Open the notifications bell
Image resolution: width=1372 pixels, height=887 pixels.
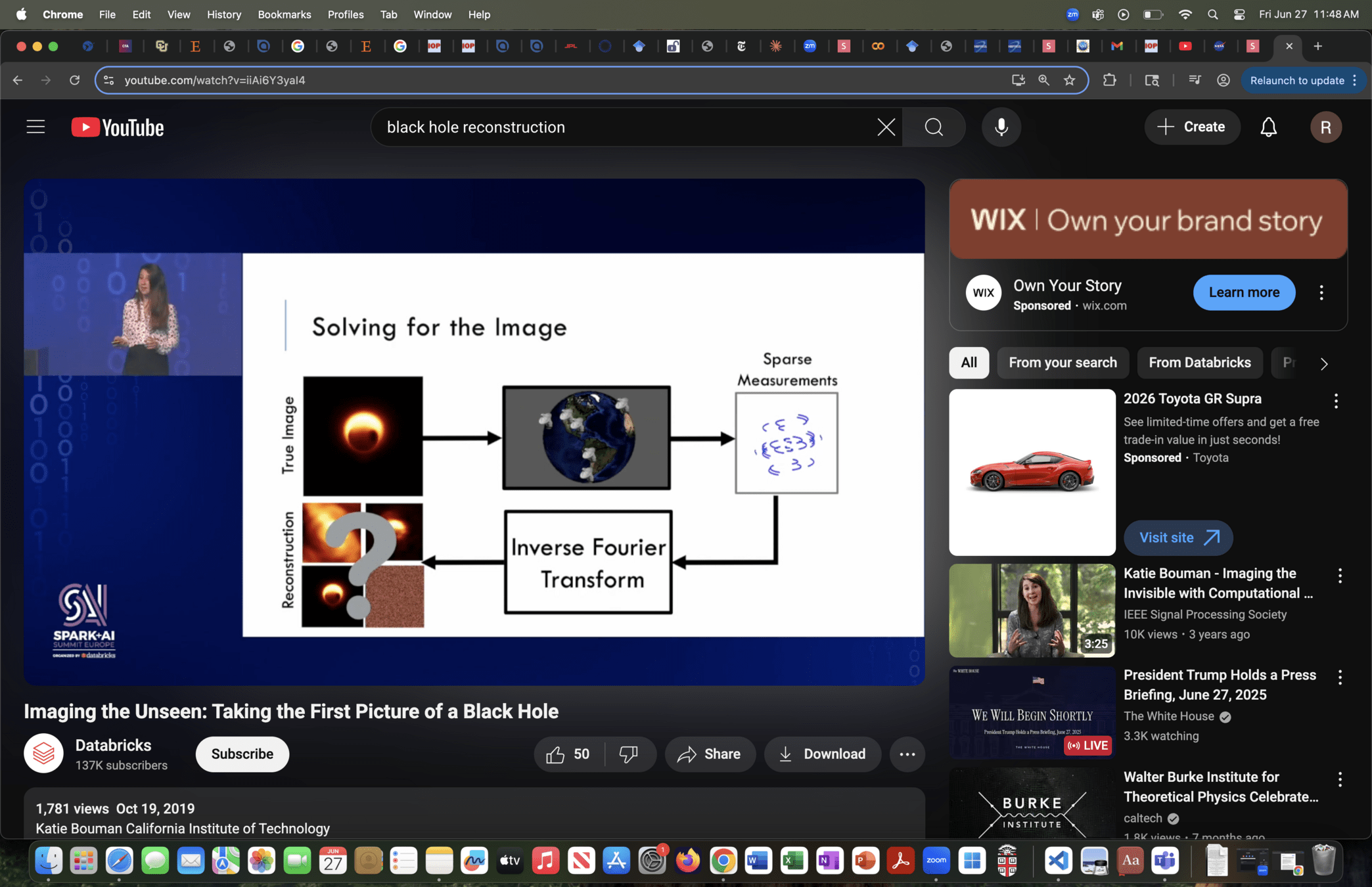pyautogui.click(x=1268, y=127)
